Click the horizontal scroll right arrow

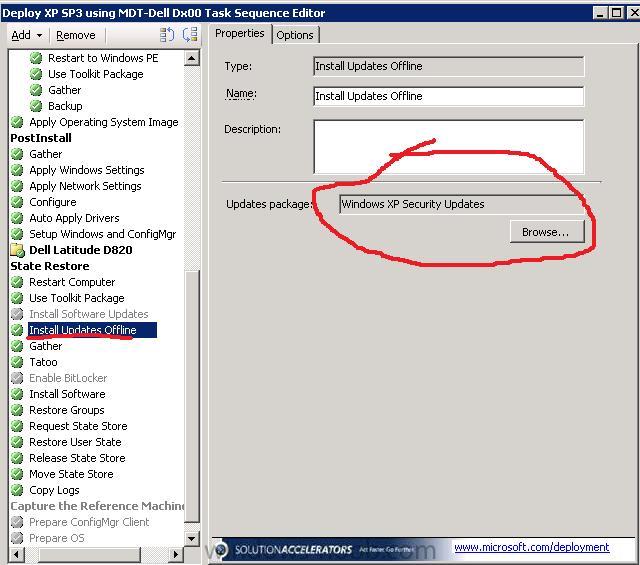[176, 554]
